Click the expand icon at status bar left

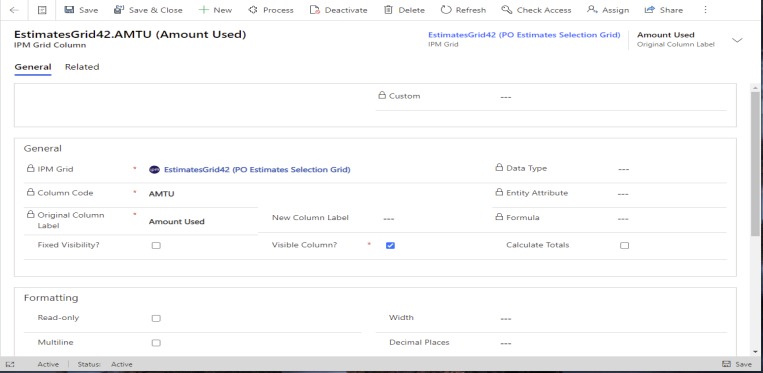10,364
